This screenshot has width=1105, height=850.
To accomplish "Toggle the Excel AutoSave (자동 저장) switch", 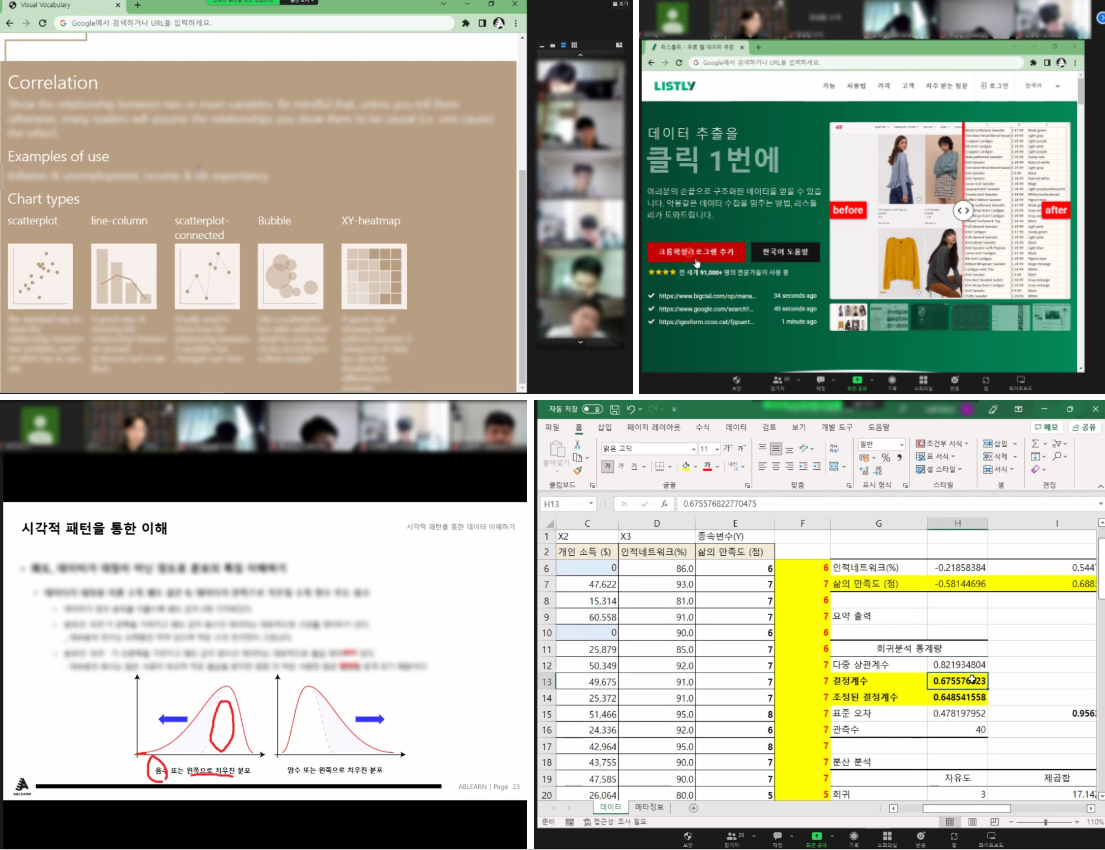I will coord(592,409).
